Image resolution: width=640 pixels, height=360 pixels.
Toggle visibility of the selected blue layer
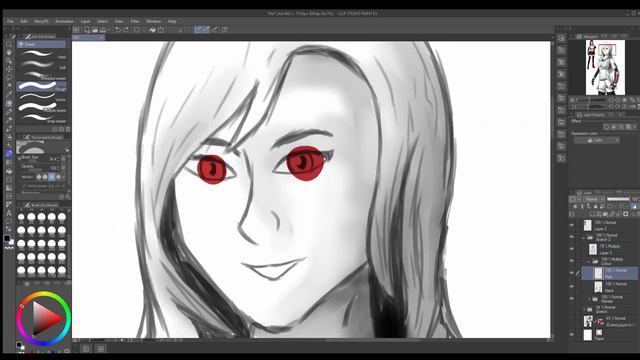click(x=572, y=273)
